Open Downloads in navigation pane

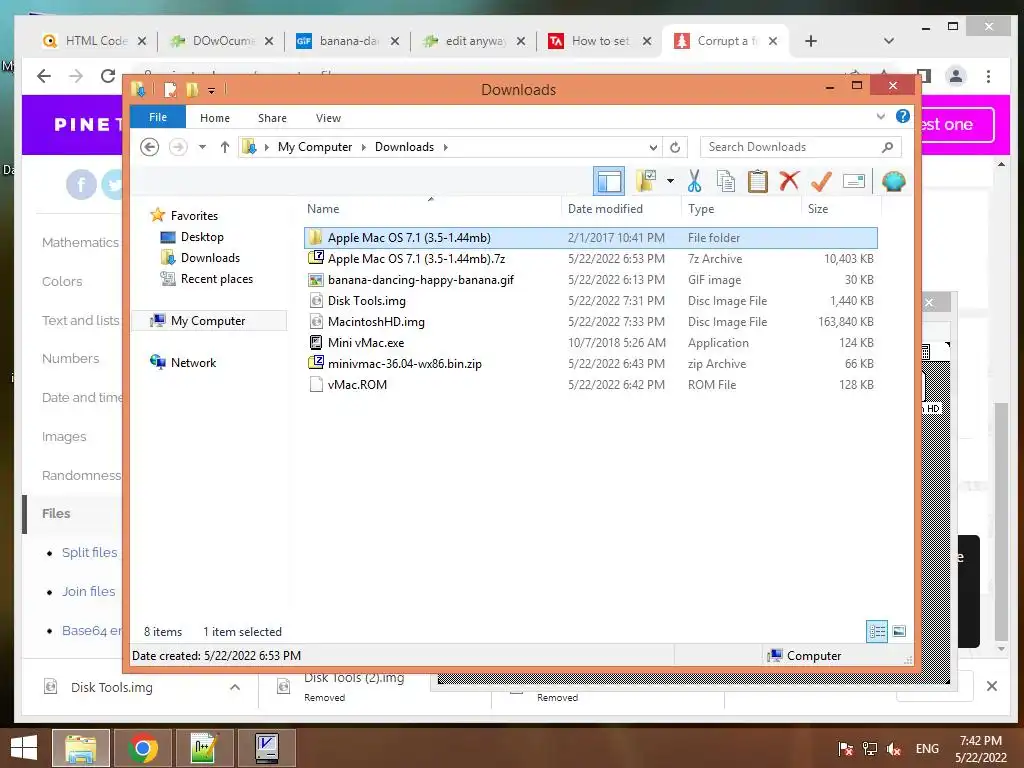(x=210, y=257)
